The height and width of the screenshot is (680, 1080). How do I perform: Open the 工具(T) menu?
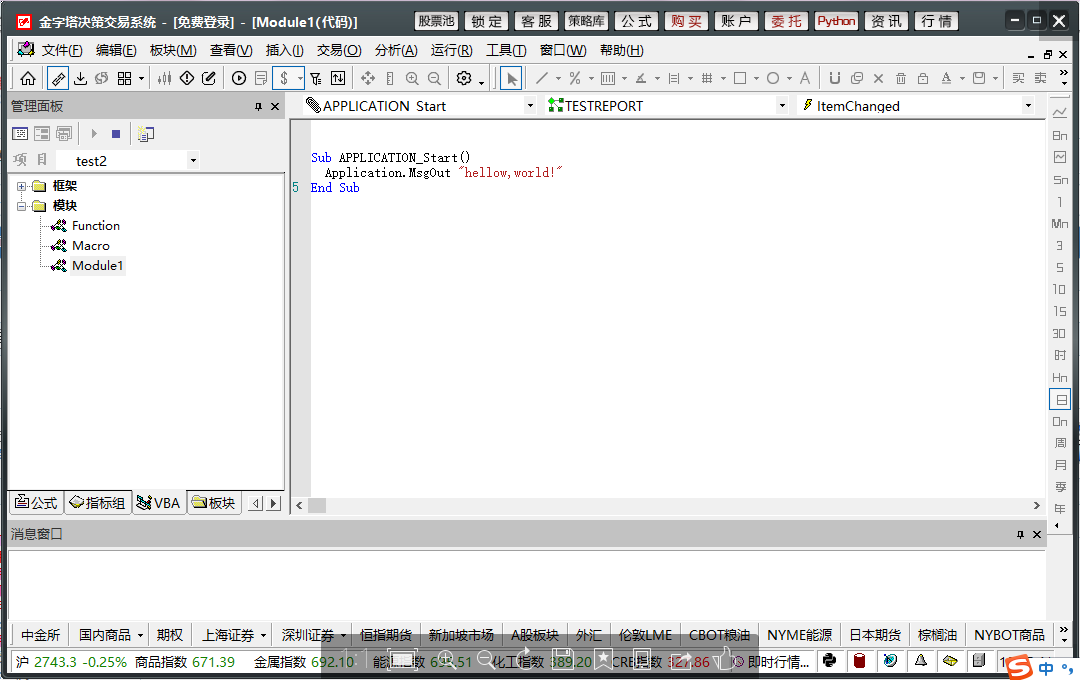[x=506, y=50]
